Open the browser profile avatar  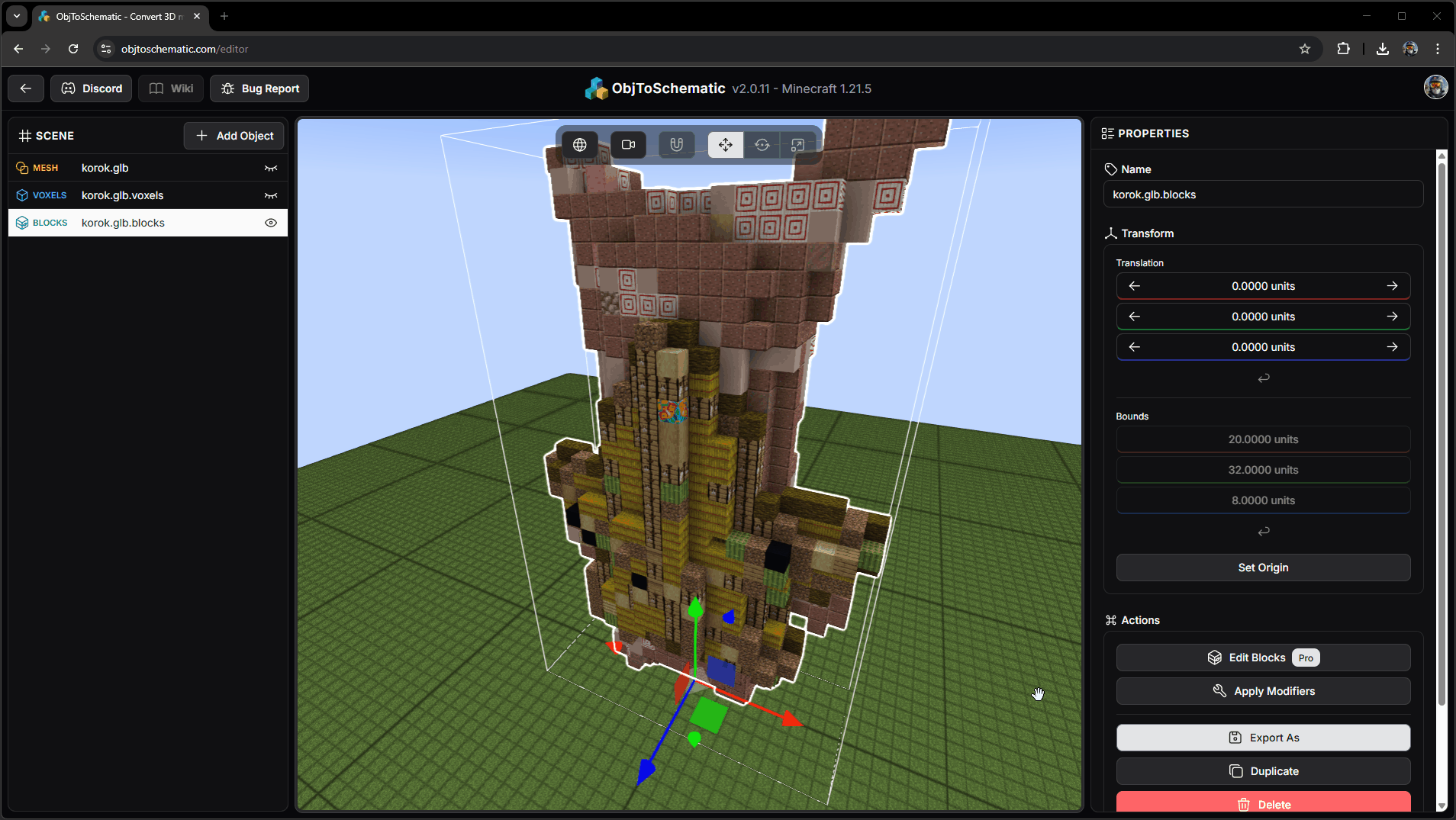pos(1410,49)
